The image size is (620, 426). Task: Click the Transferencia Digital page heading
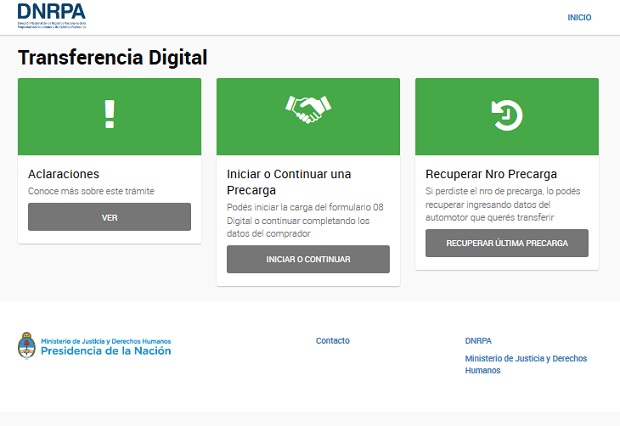point(112,58)
